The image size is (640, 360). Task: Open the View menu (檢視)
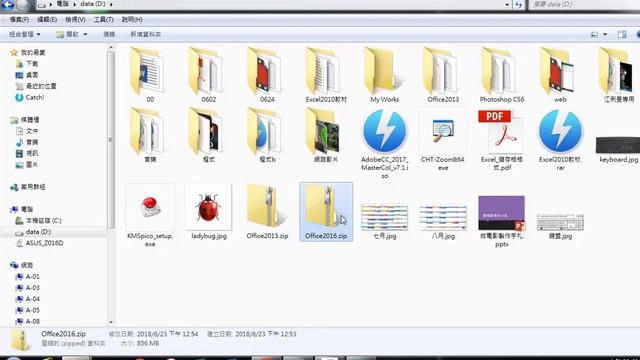[75, 20]
